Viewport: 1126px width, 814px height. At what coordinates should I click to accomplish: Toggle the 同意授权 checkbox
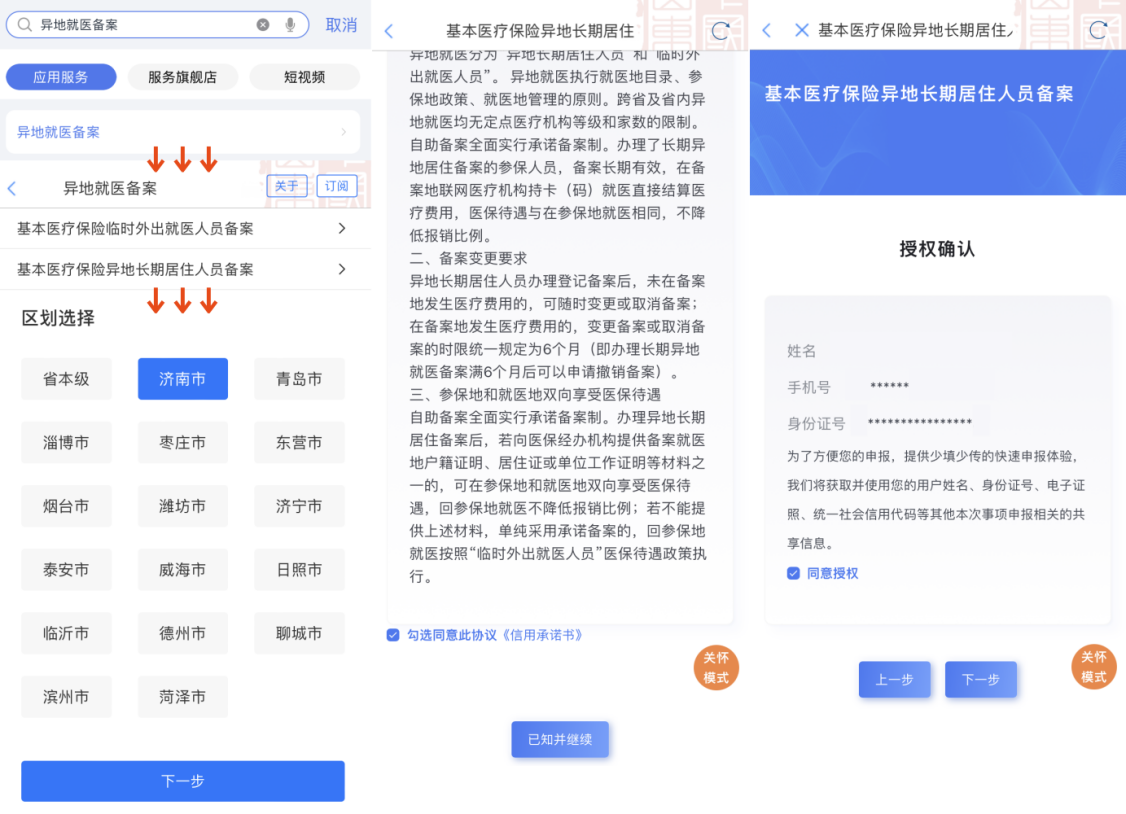794,574
